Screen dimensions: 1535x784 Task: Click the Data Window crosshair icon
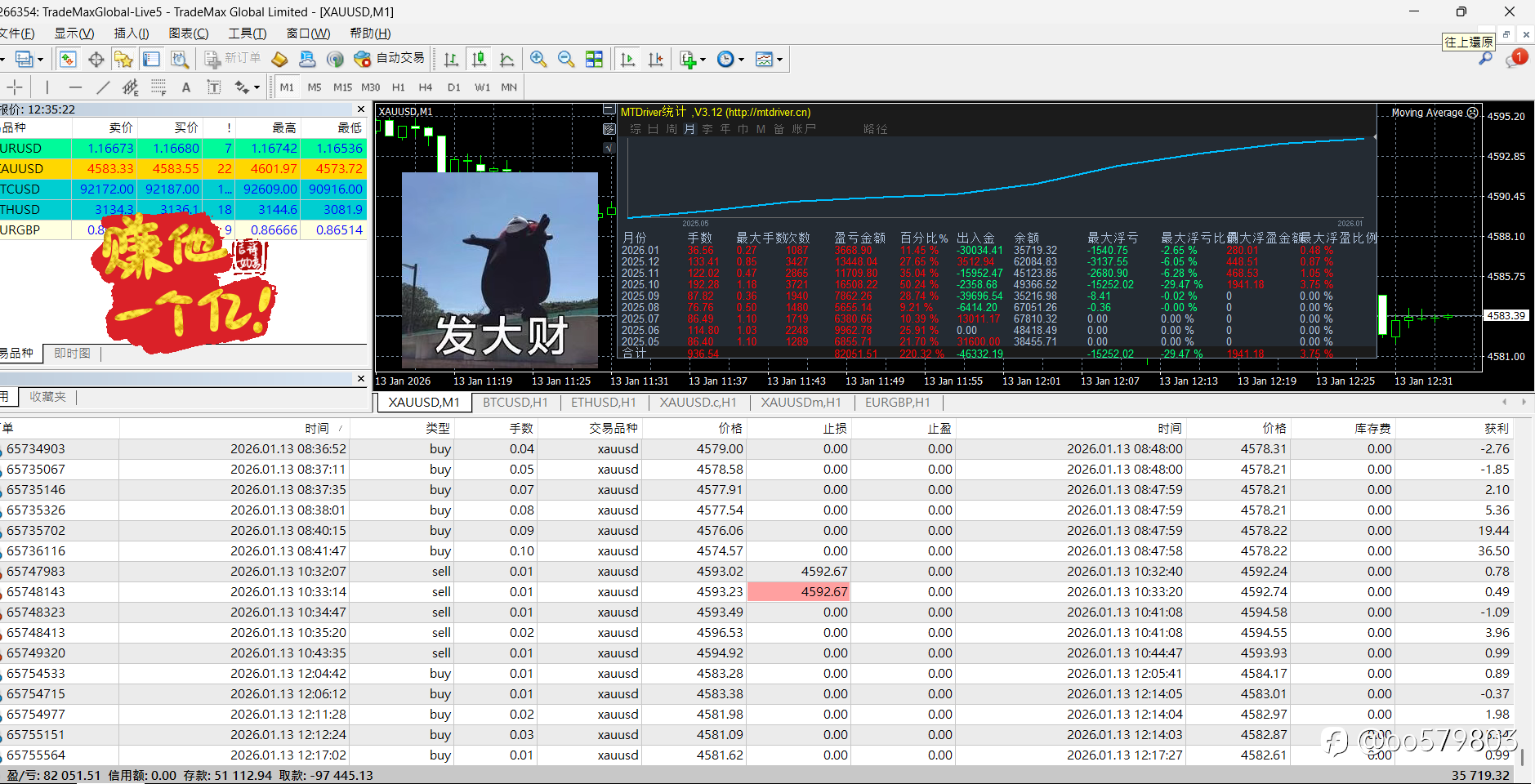click(x=96, y=59)
